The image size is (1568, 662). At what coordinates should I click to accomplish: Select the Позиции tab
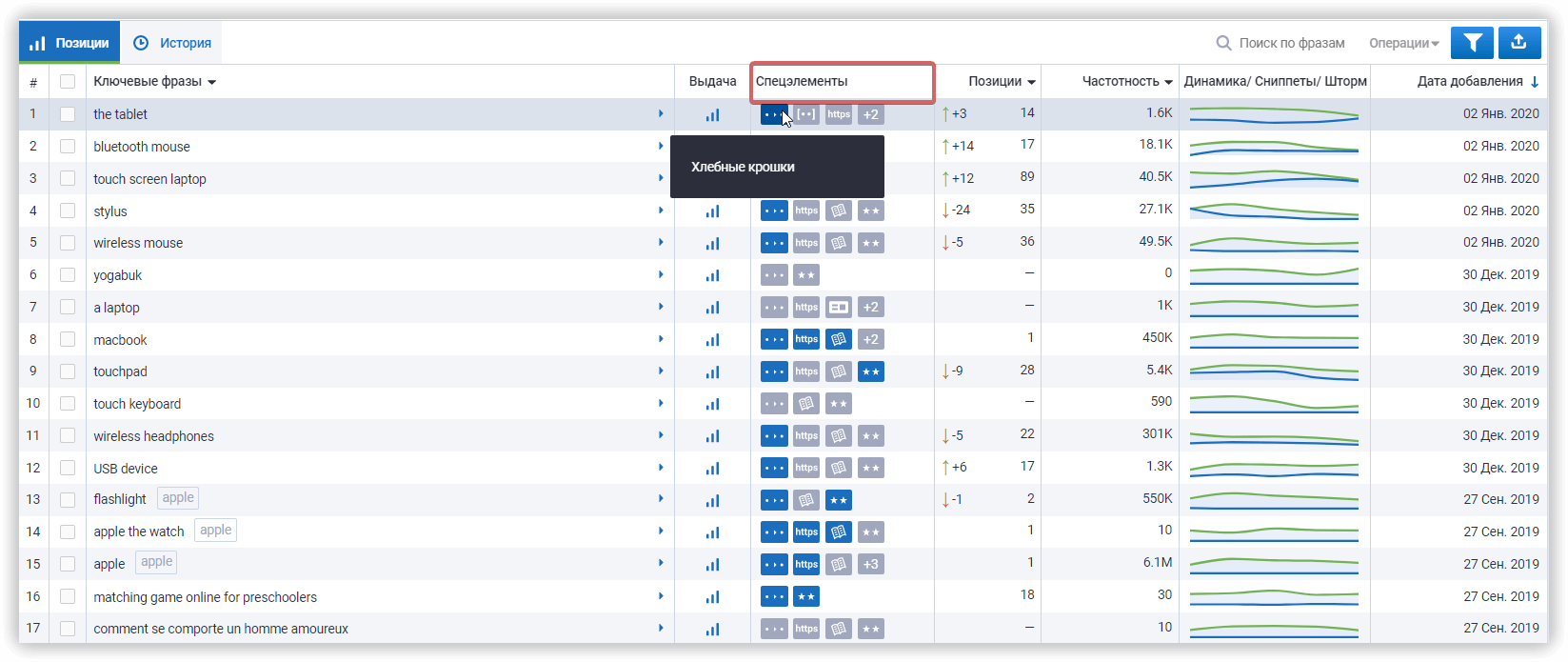coord(69,43)
